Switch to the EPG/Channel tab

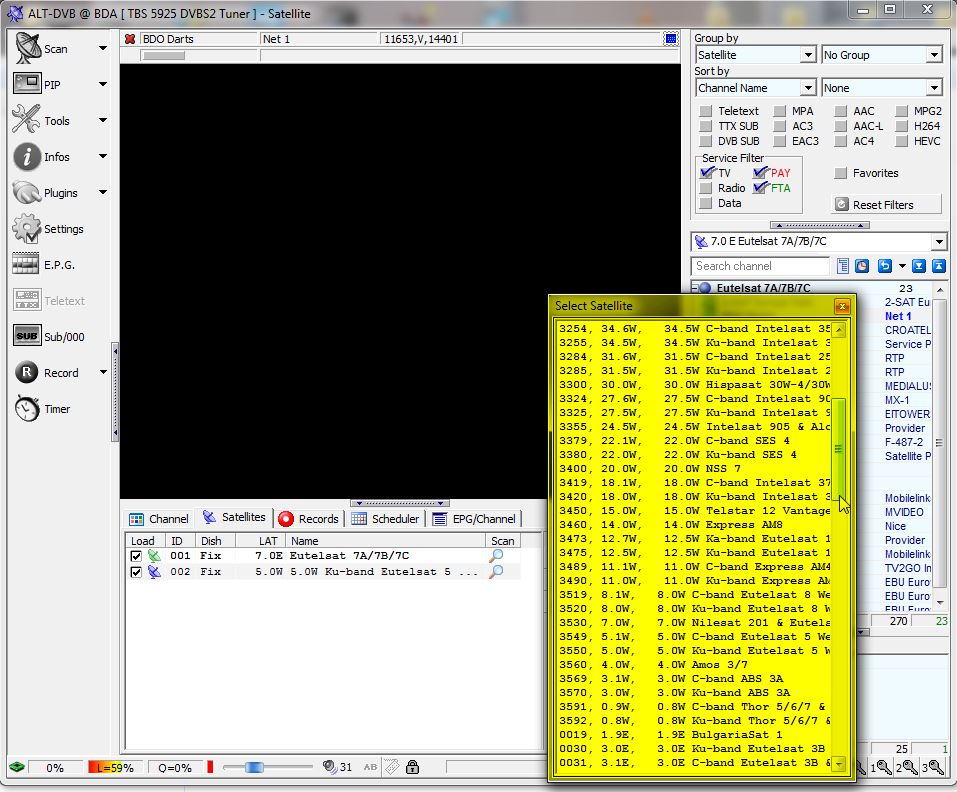[474, 519]
